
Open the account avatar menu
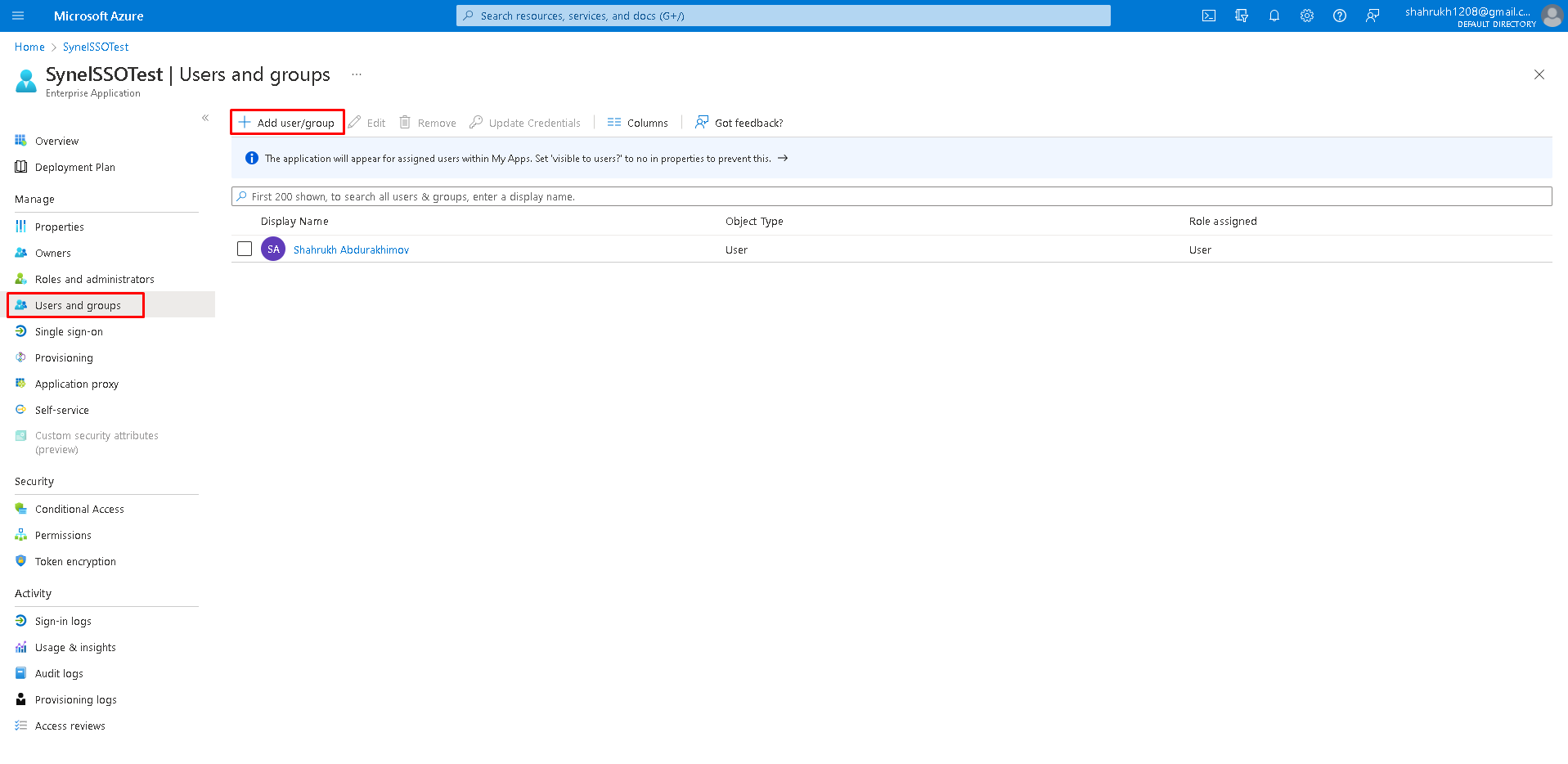pos(1552,16)
